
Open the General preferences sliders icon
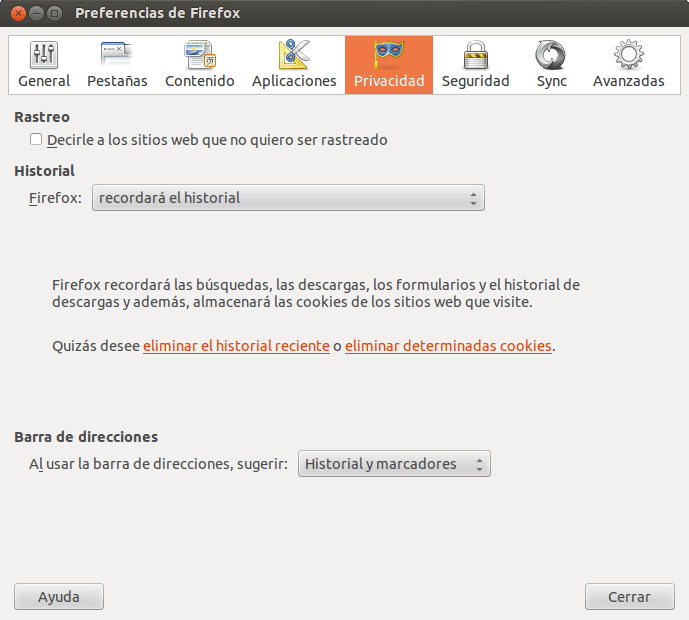point(44,54)
